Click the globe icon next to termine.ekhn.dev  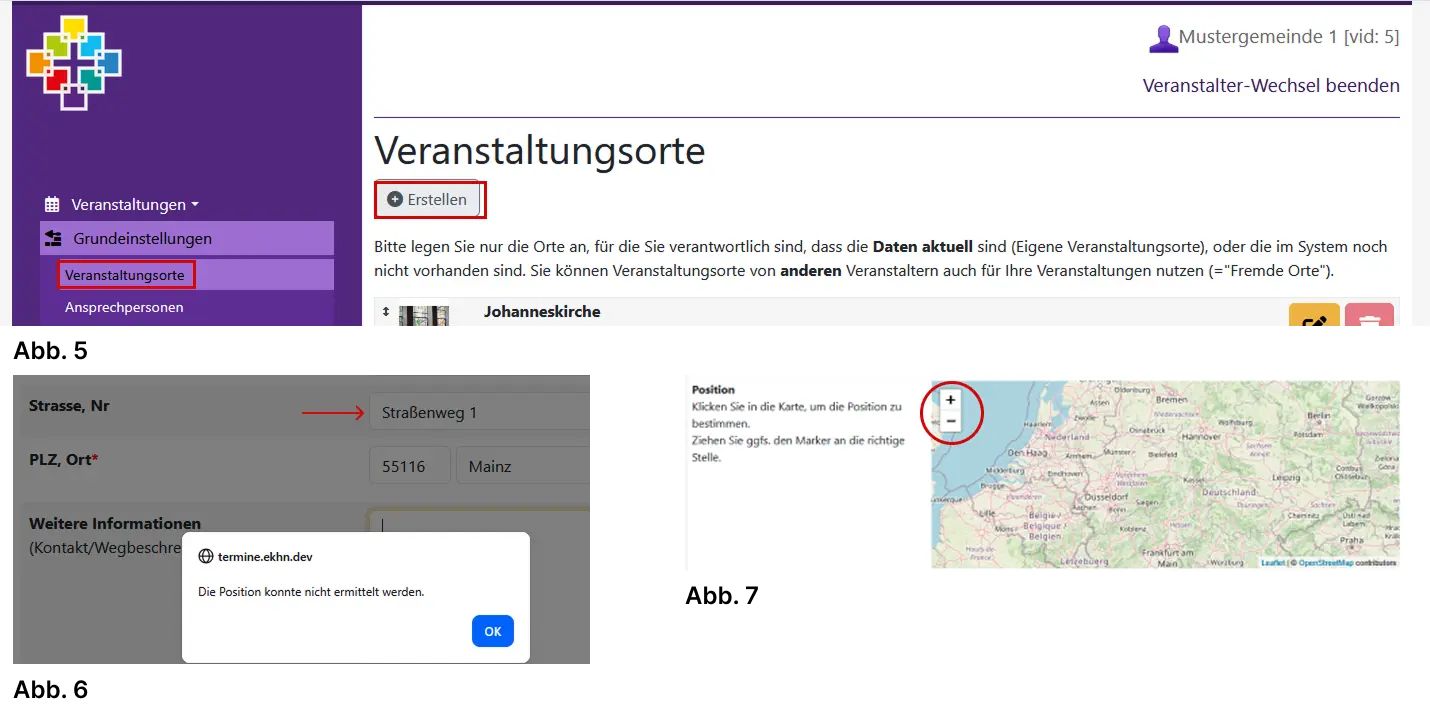206,557
